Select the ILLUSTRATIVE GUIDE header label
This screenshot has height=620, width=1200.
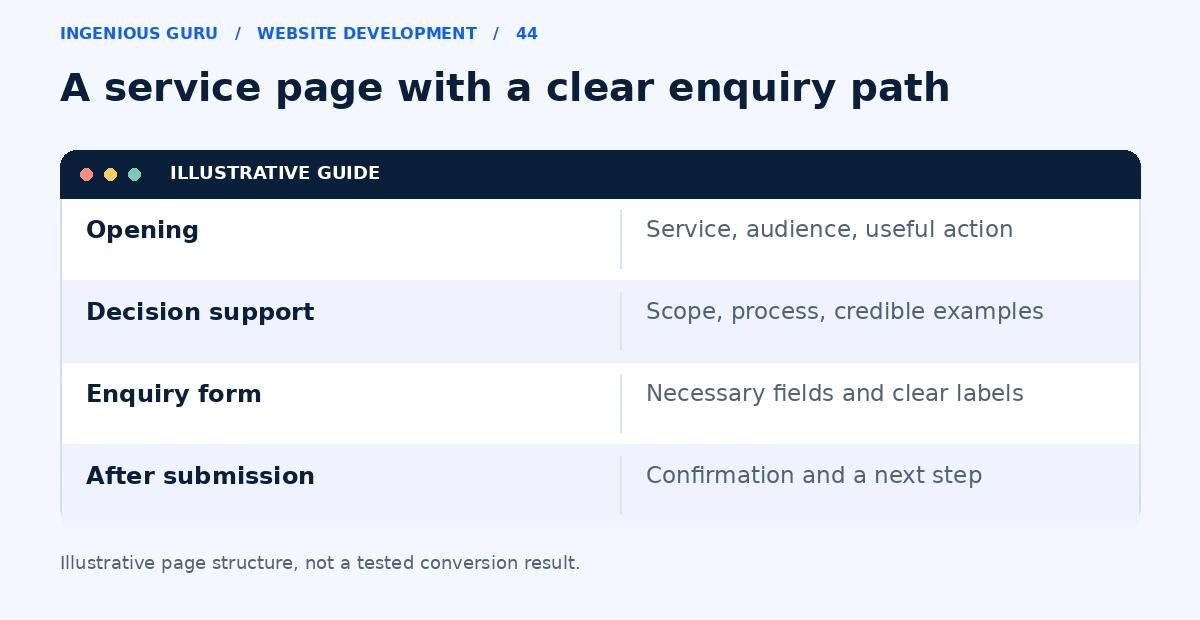275,173
